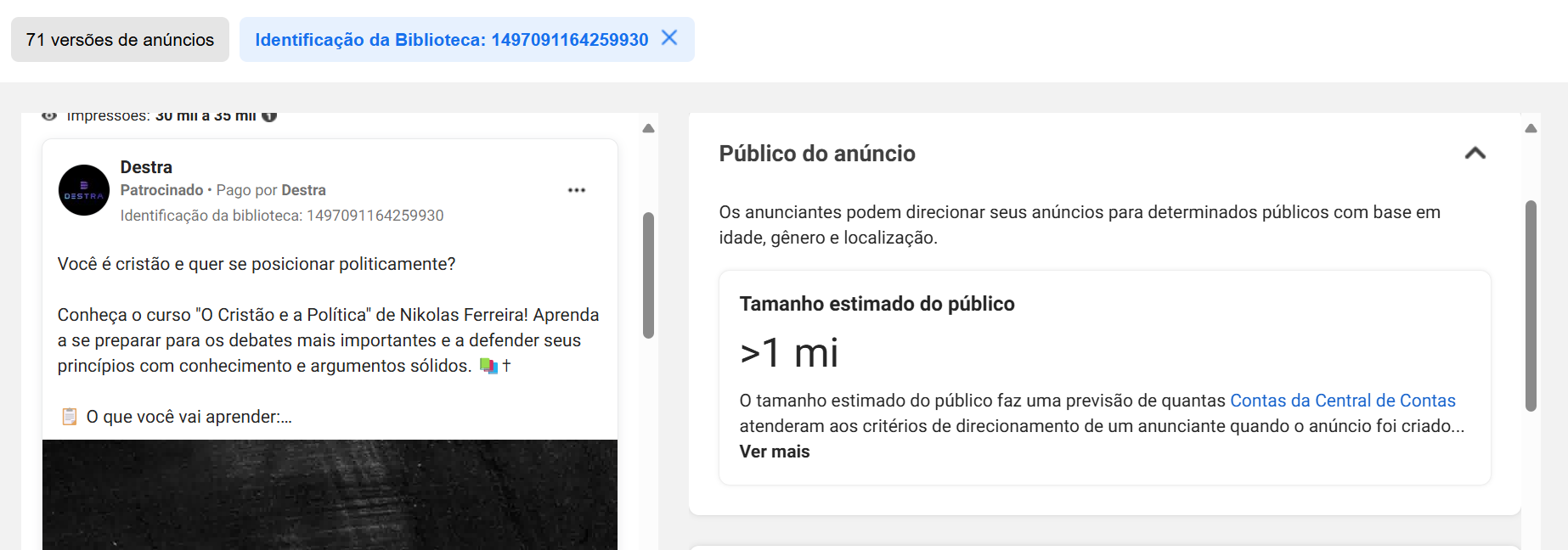Open Contas da Central de Contas link
Image resolution: width=1568 pixels, height=550 pixels.
click(1343, 401)
